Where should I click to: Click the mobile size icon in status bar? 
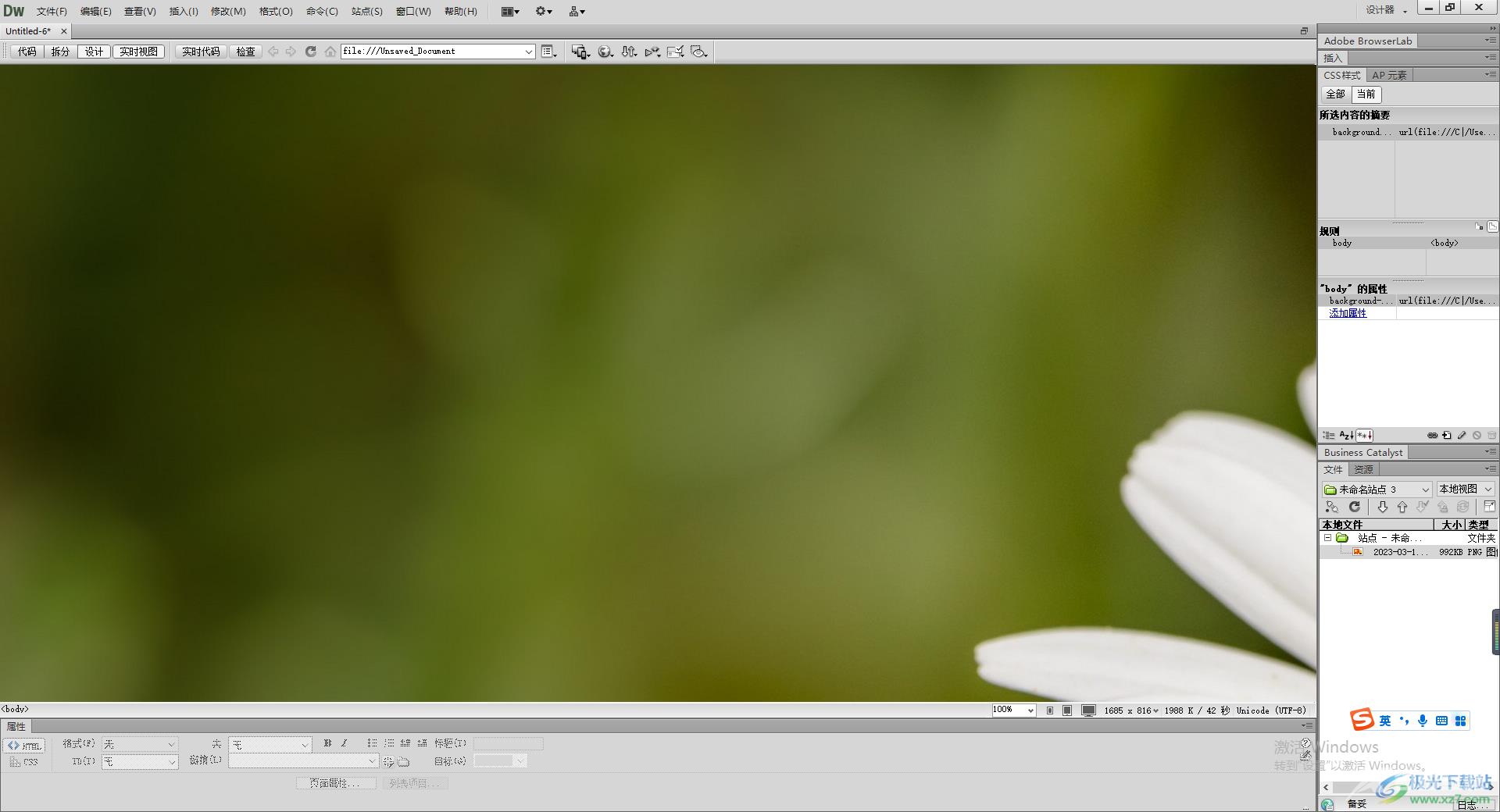click(1050, 710)
